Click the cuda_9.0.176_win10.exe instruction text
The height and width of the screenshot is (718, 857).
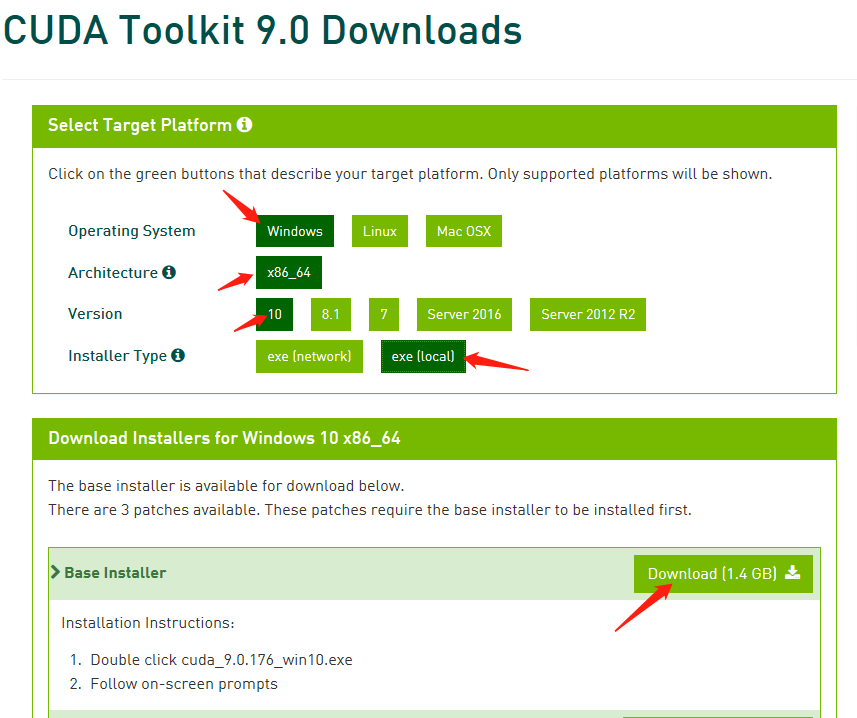(267, 660)
